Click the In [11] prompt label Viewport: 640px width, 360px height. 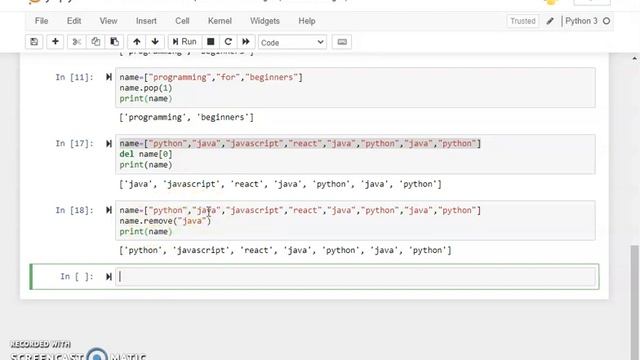(x=74, y=77)
